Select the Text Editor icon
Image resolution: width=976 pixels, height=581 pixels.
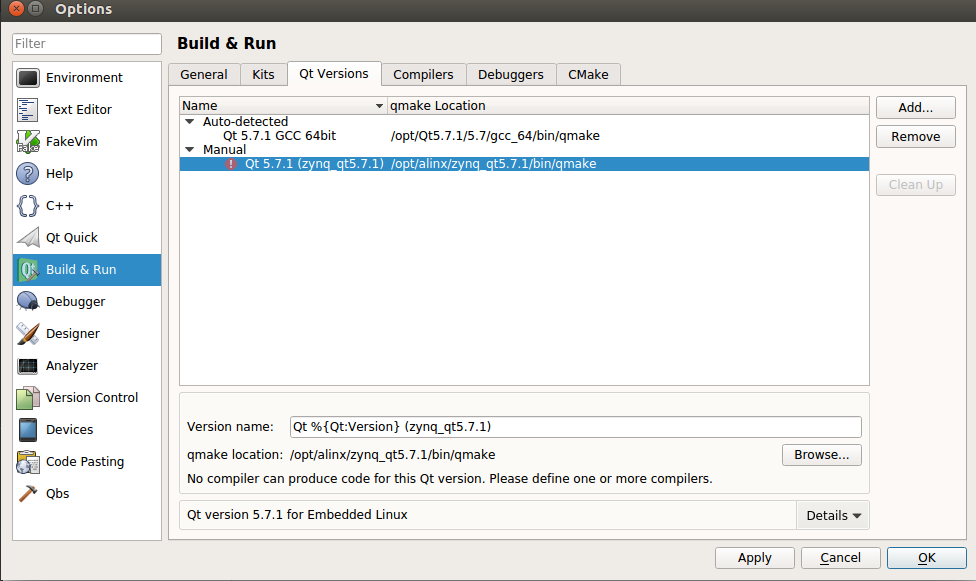[x=28, y=110]
